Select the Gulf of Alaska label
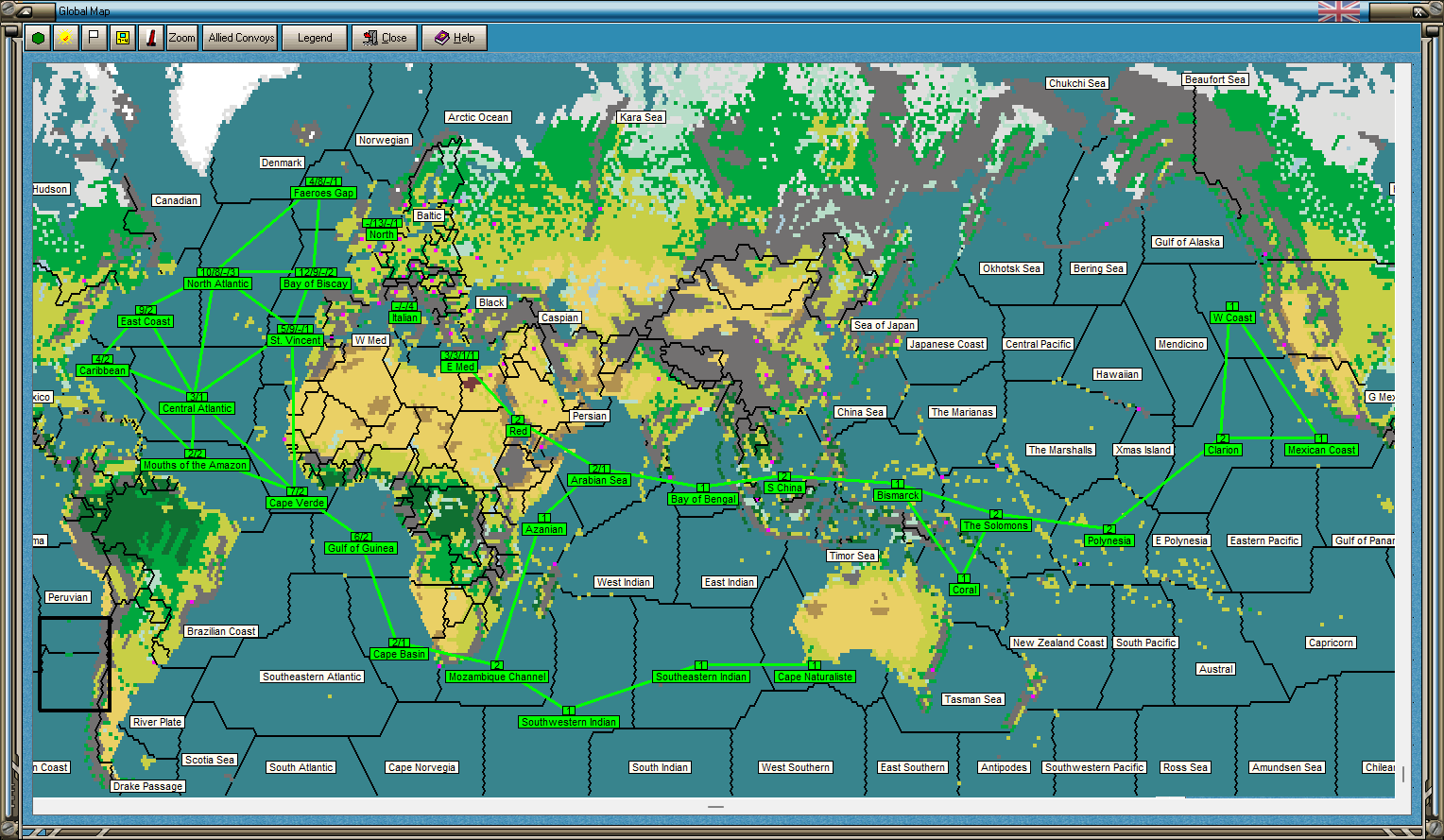This screenshot has width=1444, height=840. pos(1187,242)
